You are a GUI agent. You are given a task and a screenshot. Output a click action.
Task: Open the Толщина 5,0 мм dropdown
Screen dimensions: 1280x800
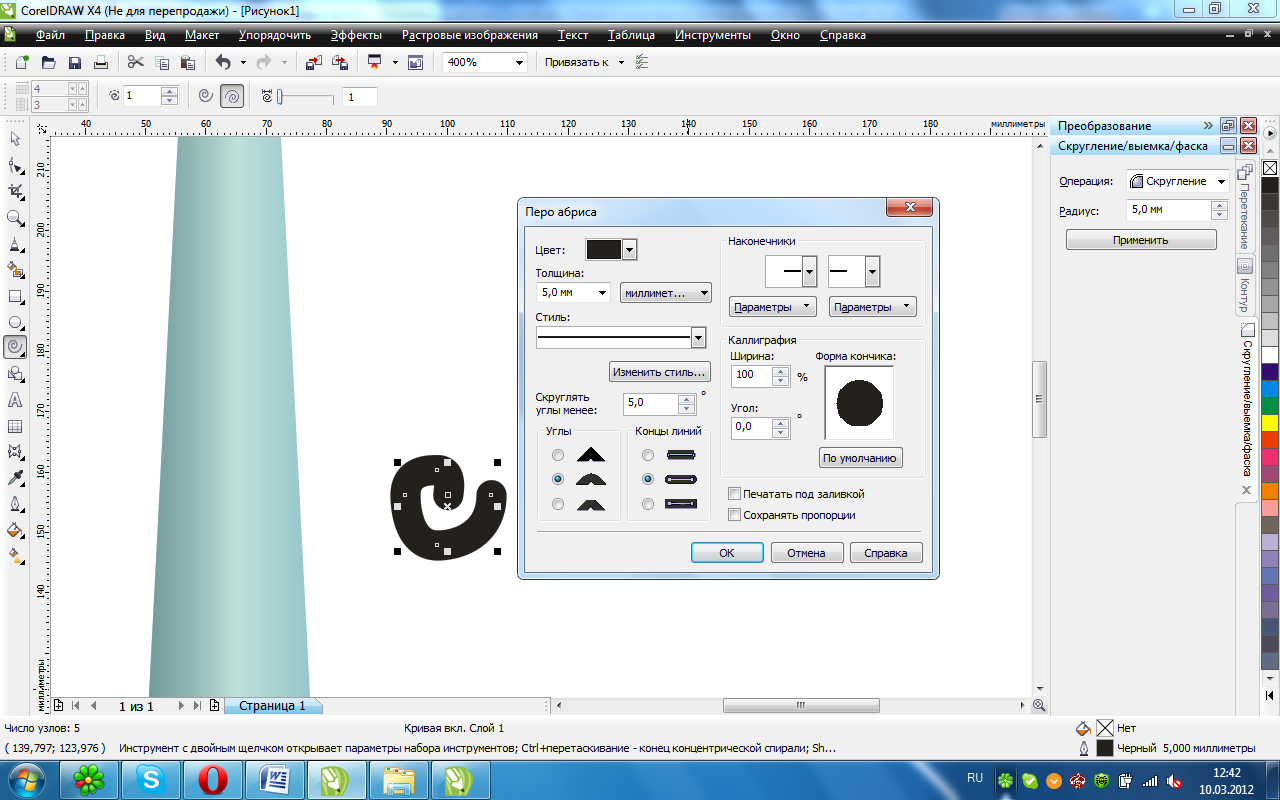point(602,293)
